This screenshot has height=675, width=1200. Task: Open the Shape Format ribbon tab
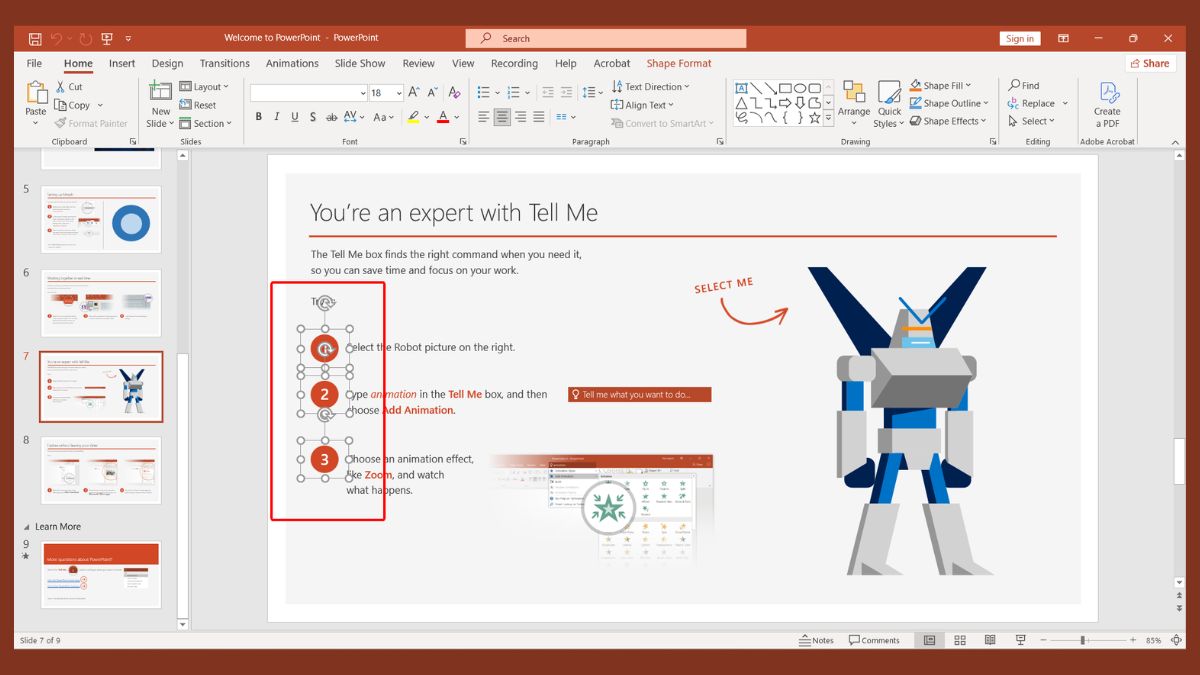[x=679, y=63]
